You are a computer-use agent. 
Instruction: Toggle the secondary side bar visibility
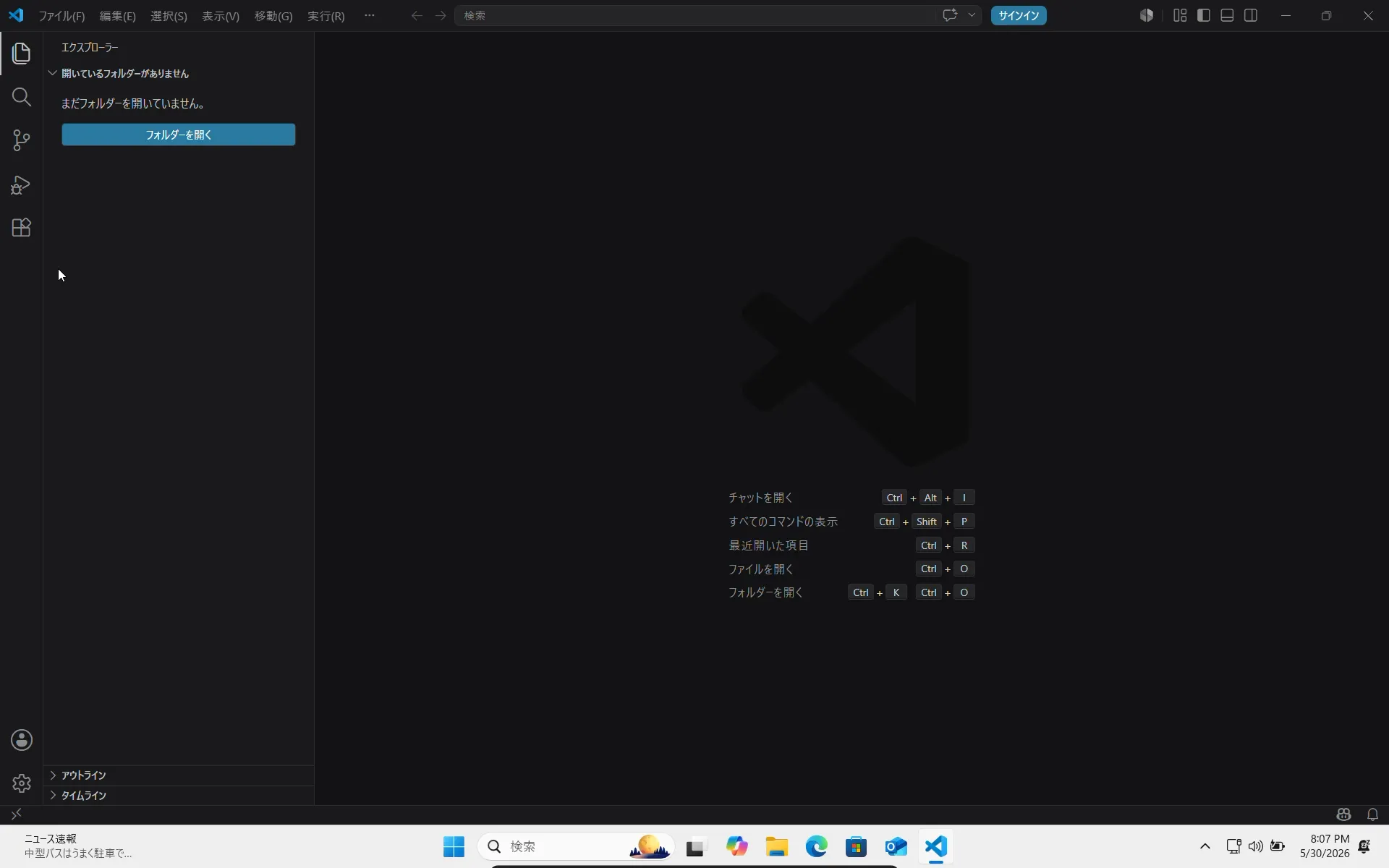1251,15
